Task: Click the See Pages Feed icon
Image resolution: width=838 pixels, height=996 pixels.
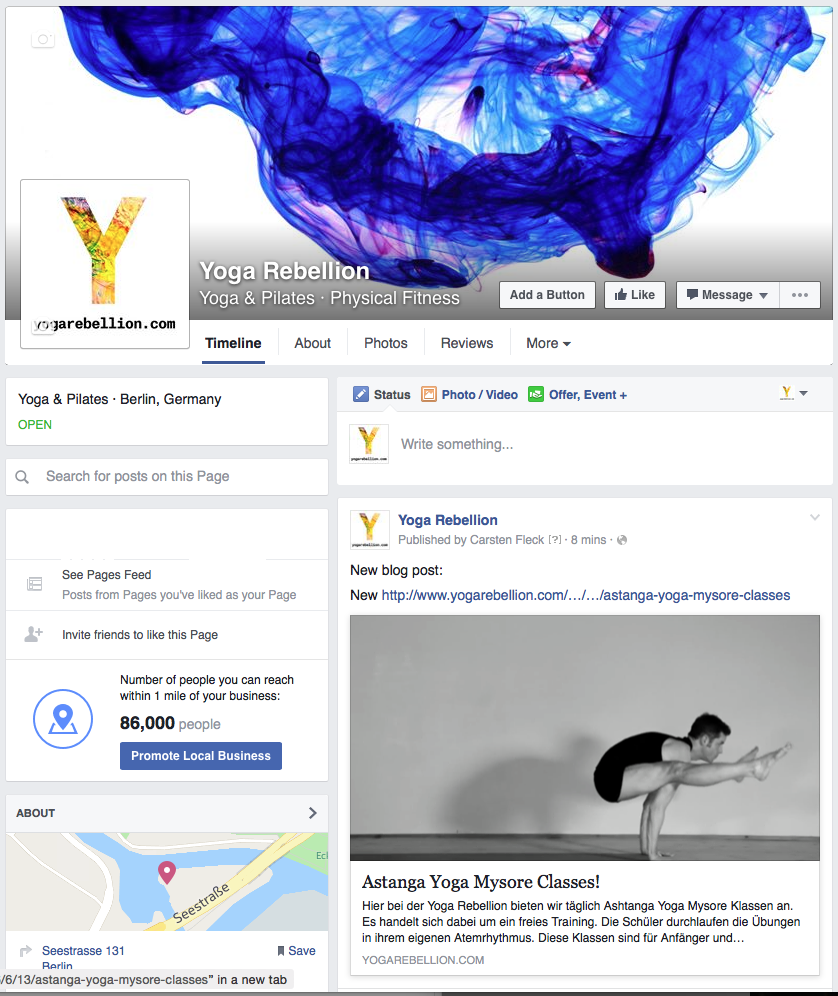Action: point(34,584)
